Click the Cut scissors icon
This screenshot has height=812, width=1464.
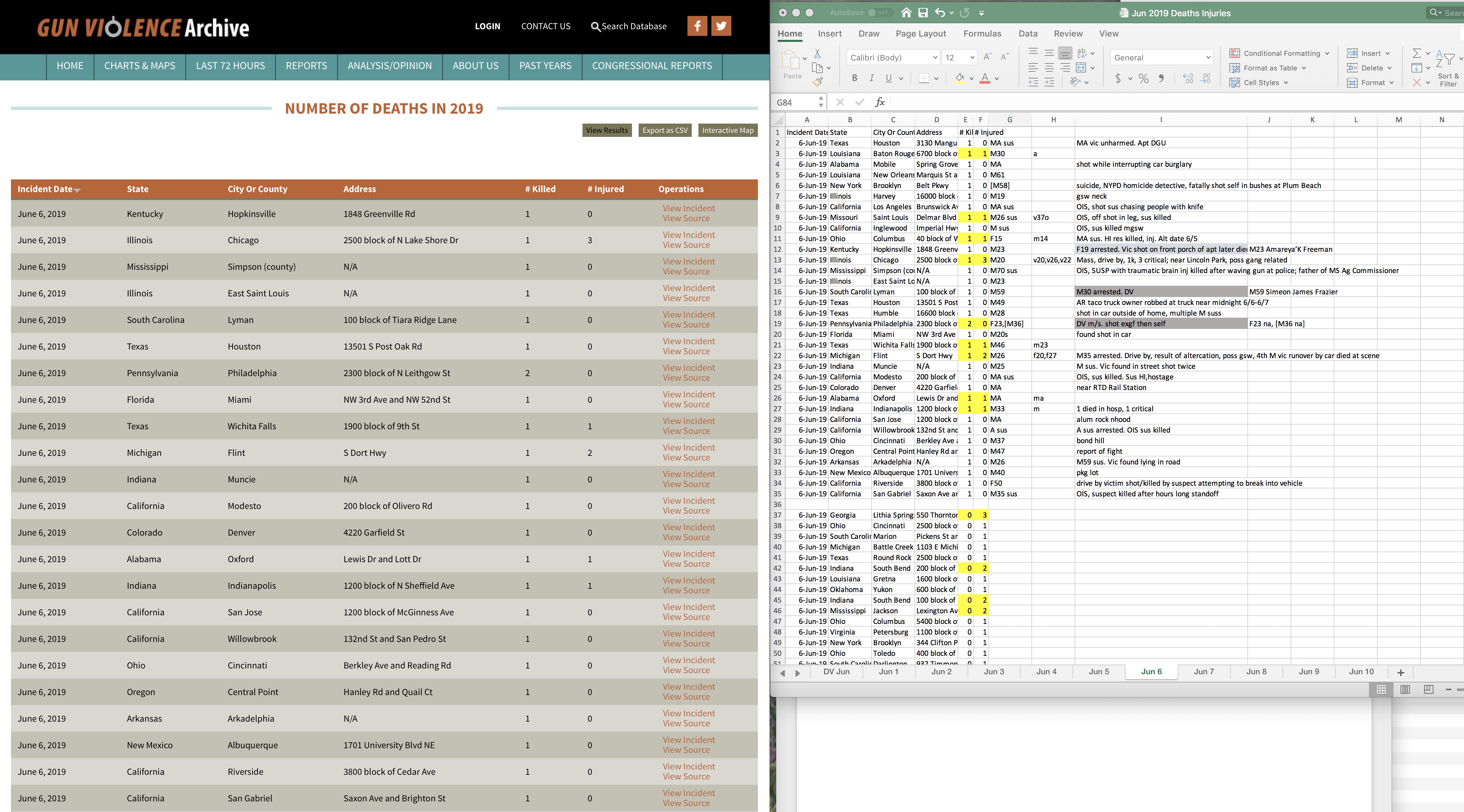[x=817, y=53]
